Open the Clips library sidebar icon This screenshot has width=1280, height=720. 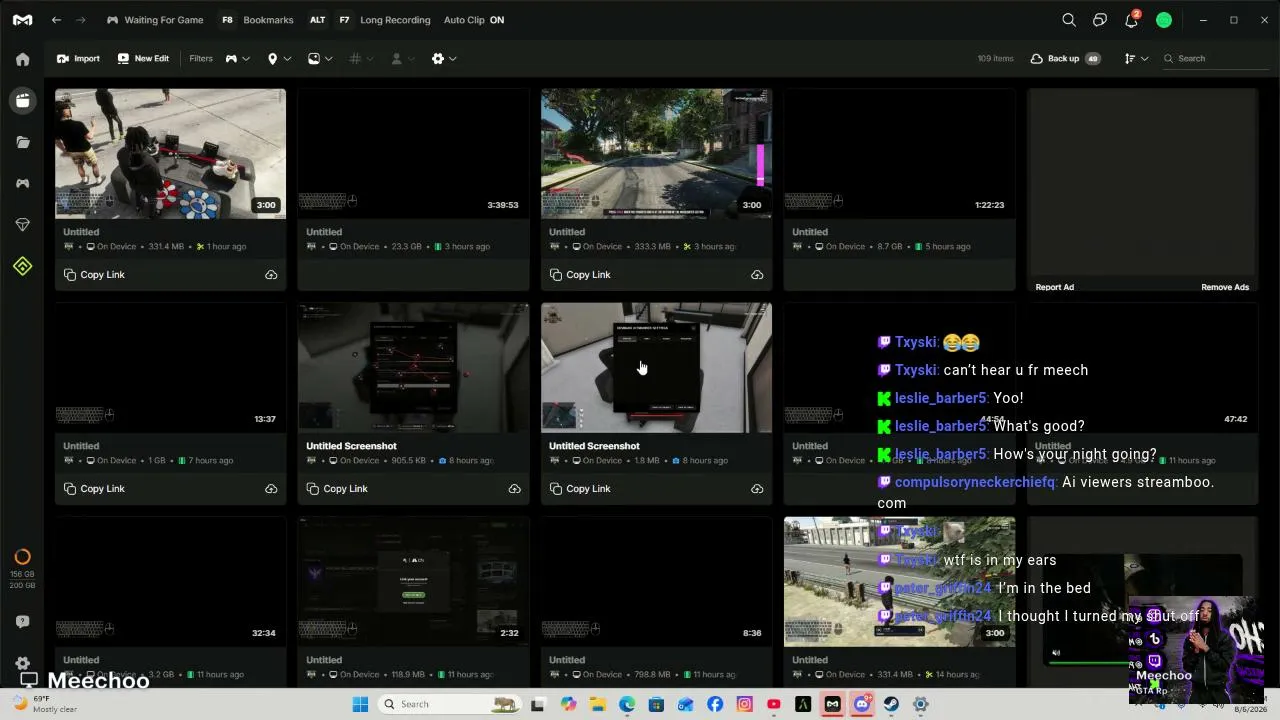(x=22, y=100)
